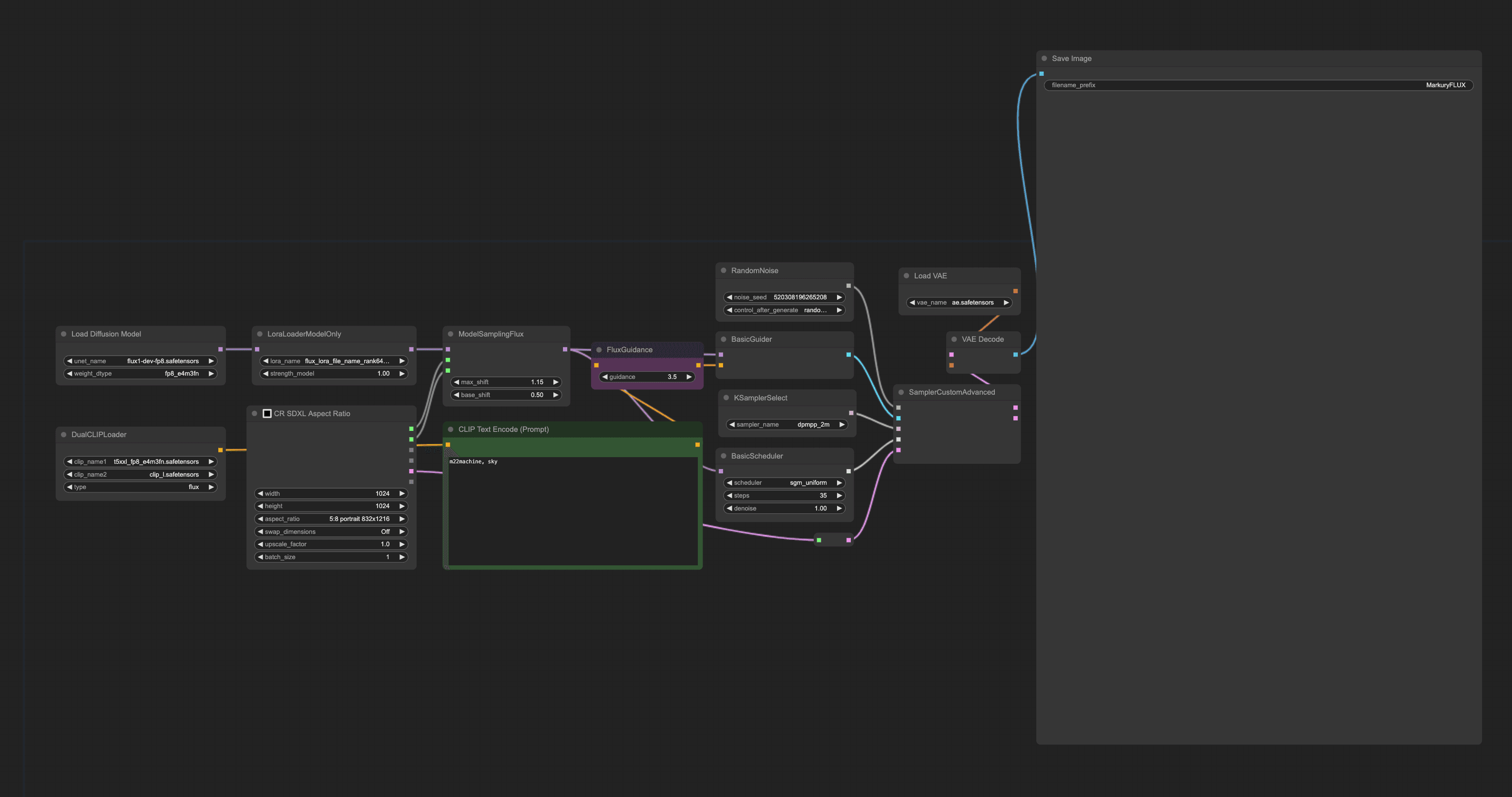1512x797 pixels.
Task: Collapse the FluxGuidance node via its title dot
Action: [599, 350]
